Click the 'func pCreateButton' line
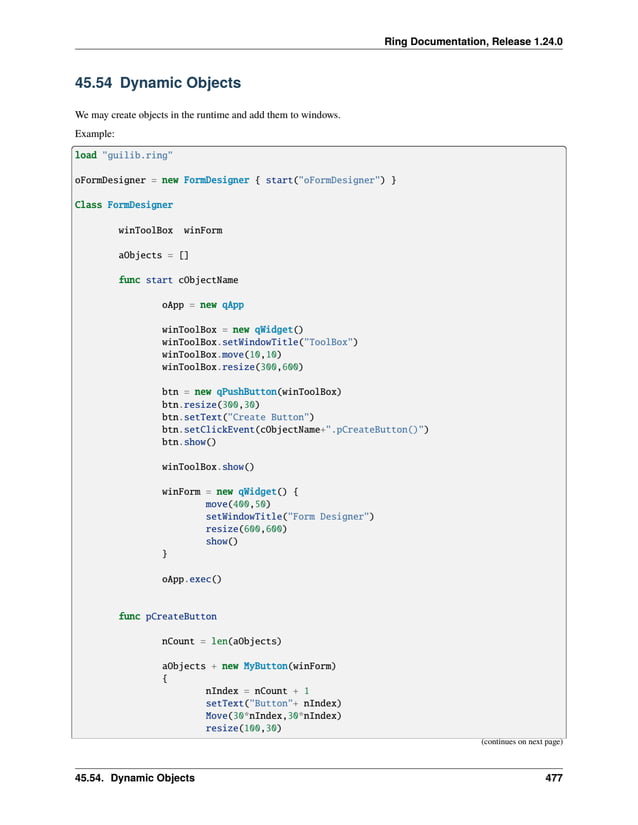This screenshot has height=825, width=638. [167, 616]
